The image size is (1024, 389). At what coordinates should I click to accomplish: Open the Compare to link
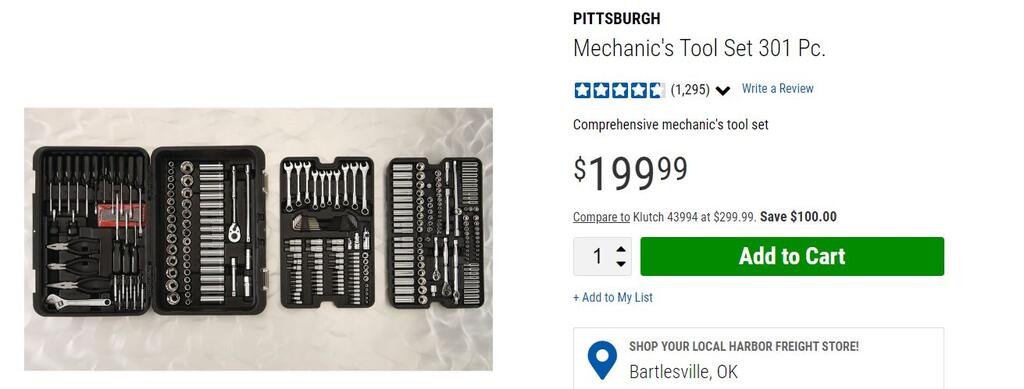click(601, 217)
